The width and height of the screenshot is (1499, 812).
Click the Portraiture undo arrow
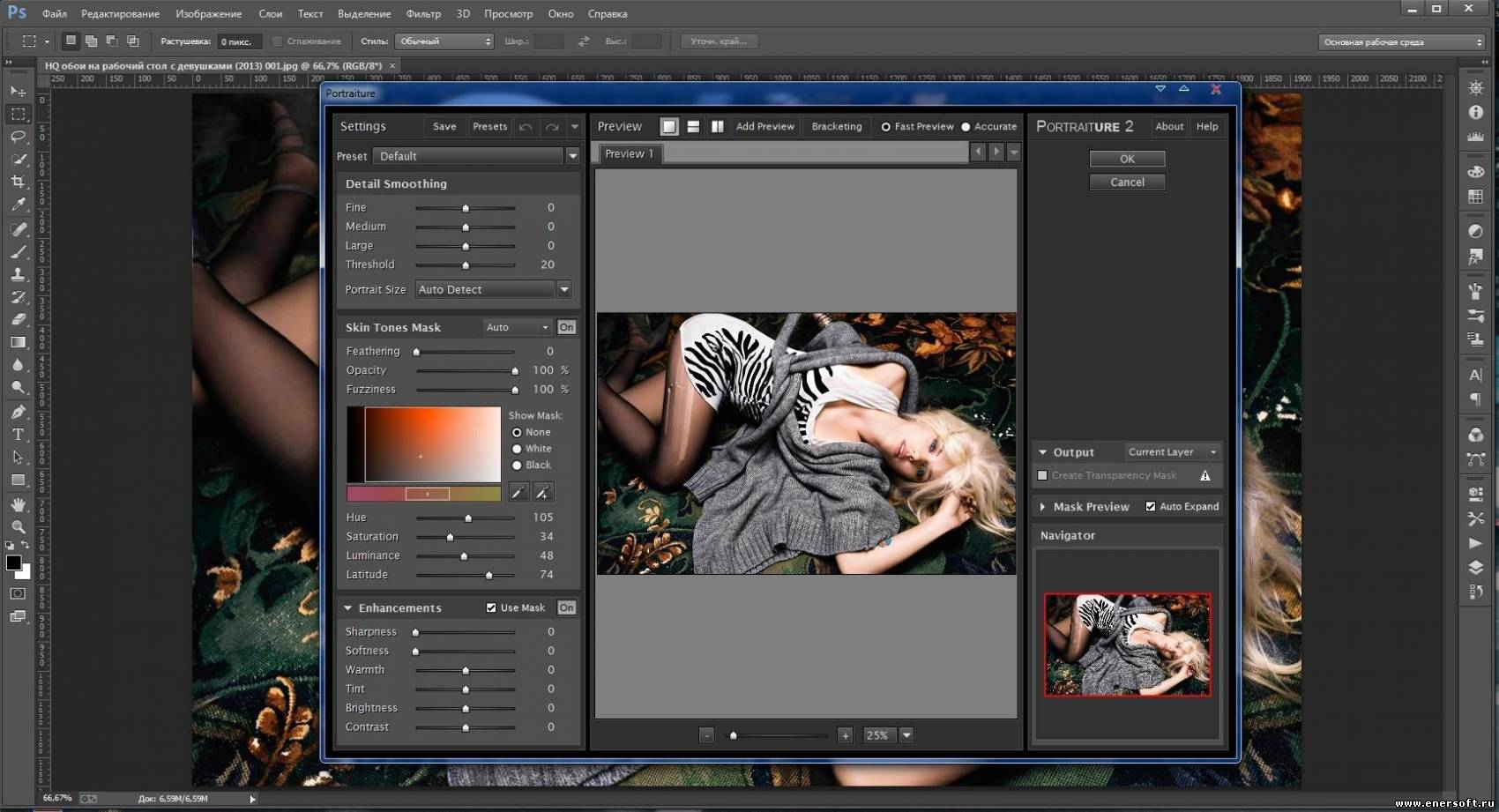526,127
